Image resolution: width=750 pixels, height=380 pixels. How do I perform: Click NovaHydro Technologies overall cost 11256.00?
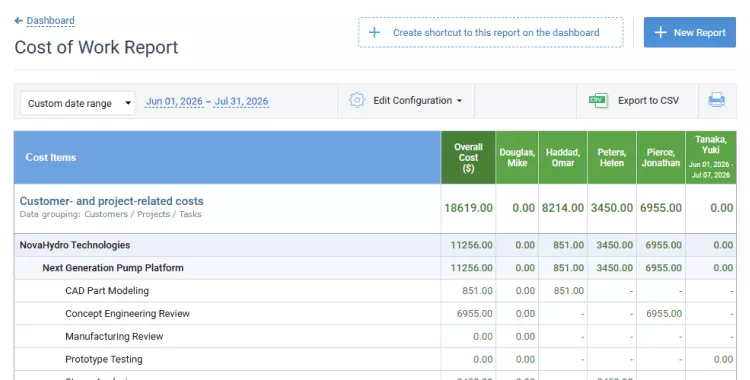472,245
